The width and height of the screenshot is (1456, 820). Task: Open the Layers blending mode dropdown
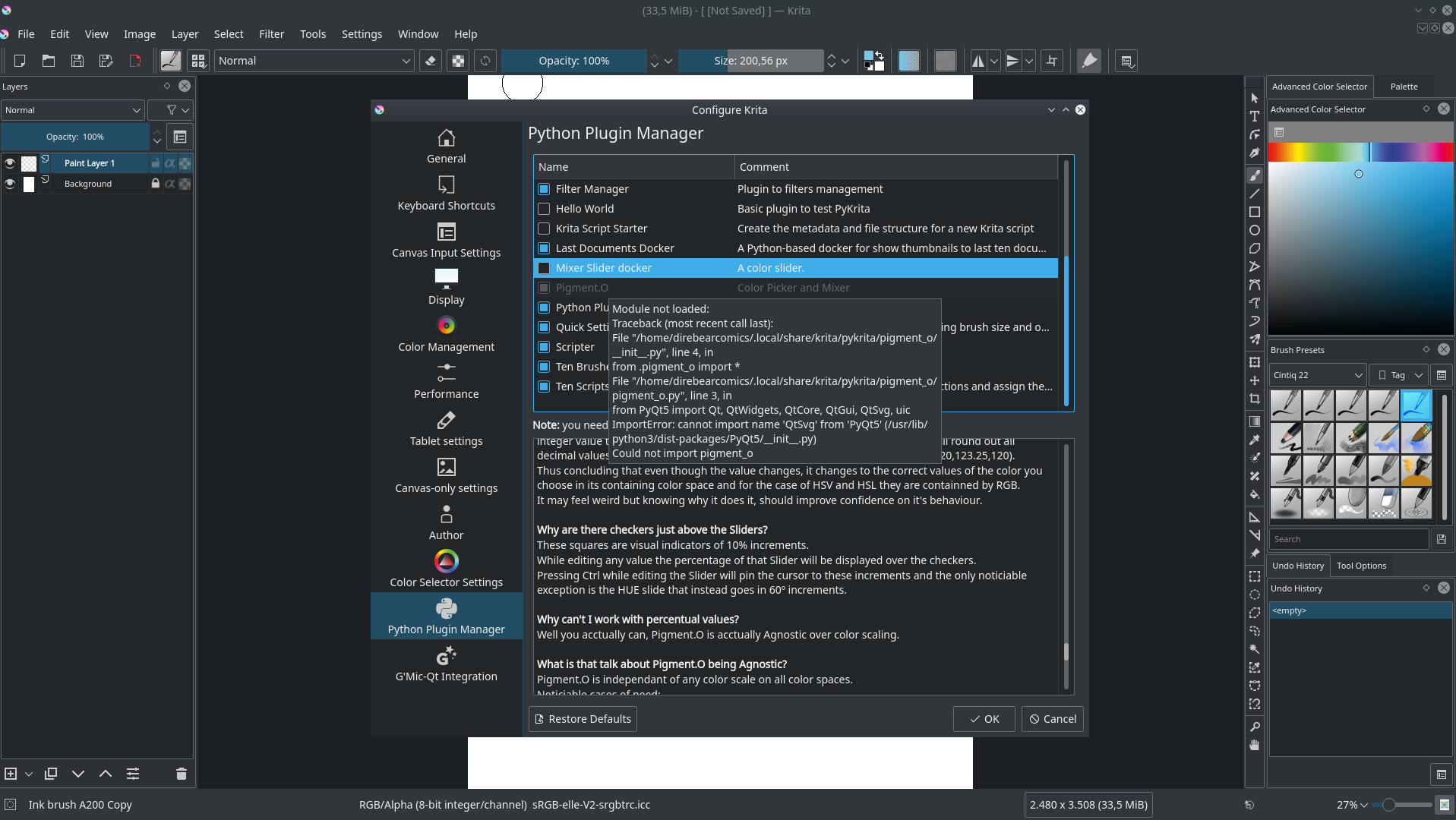click(73, 110)
